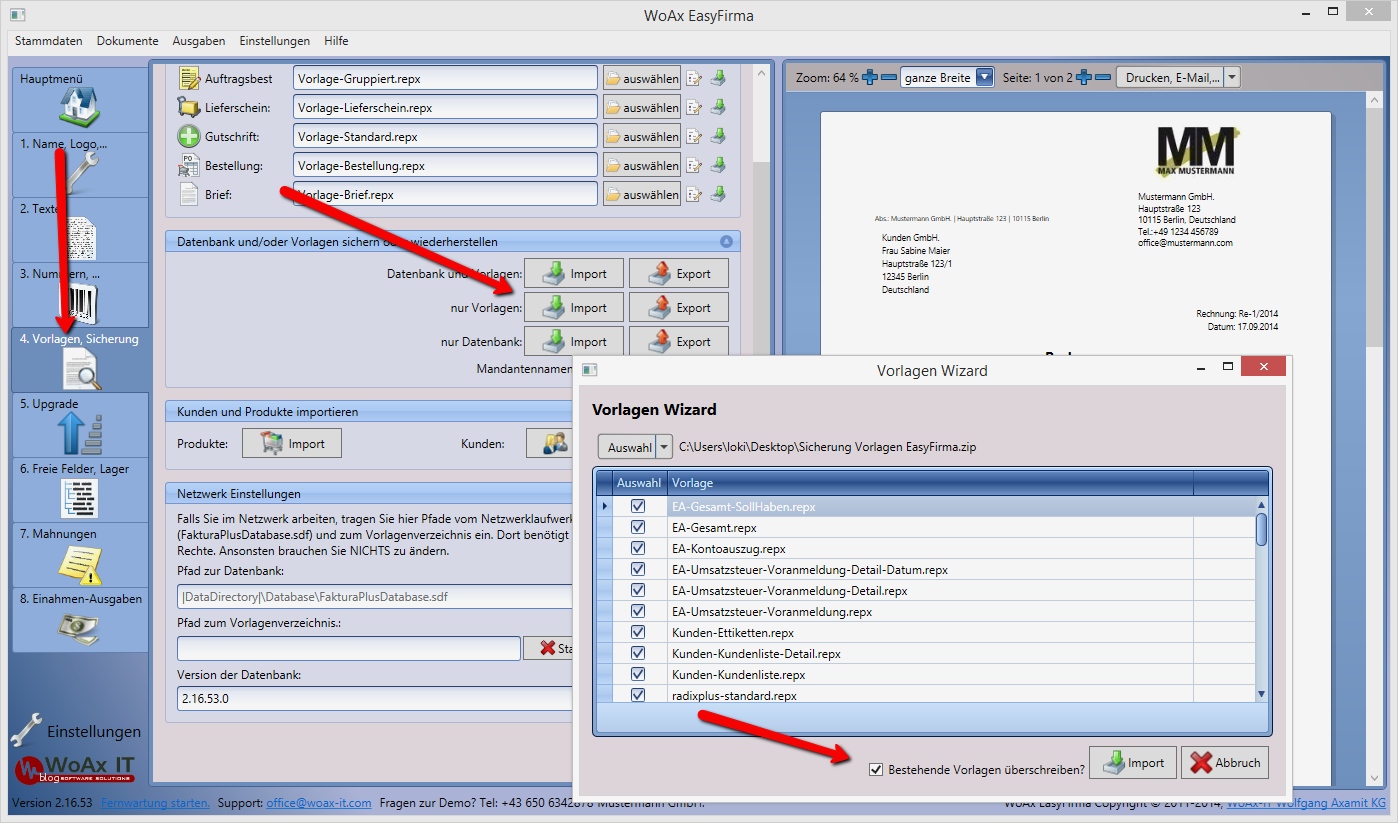Open 6. Freie Felder, Lager section

click(x=80, y=490)
